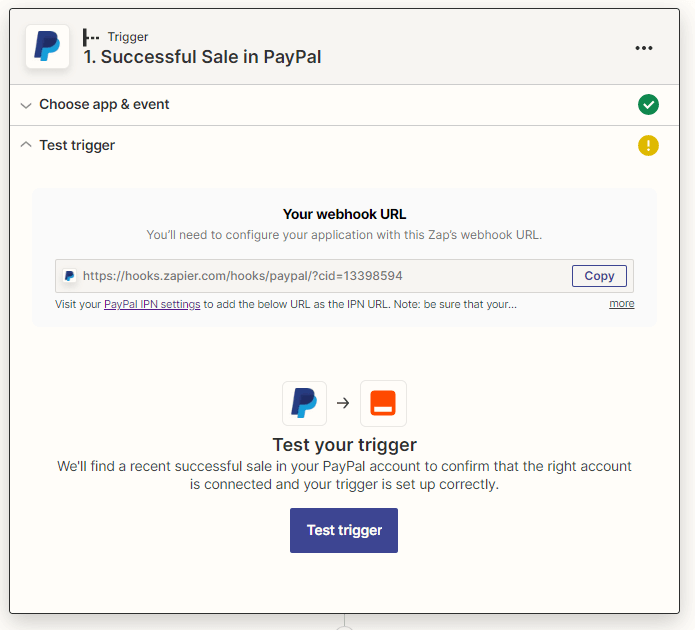Click the PayPal logo in the step header
Image resolution: width=695 pixels, height=630 pixels.
coord(47,46)
